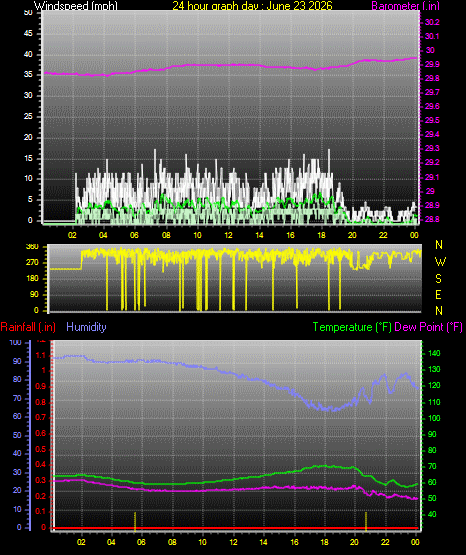Viewport: 466px width, 555px height.
Task: Select the 24 hour graph day date heading
Action: 252,5
